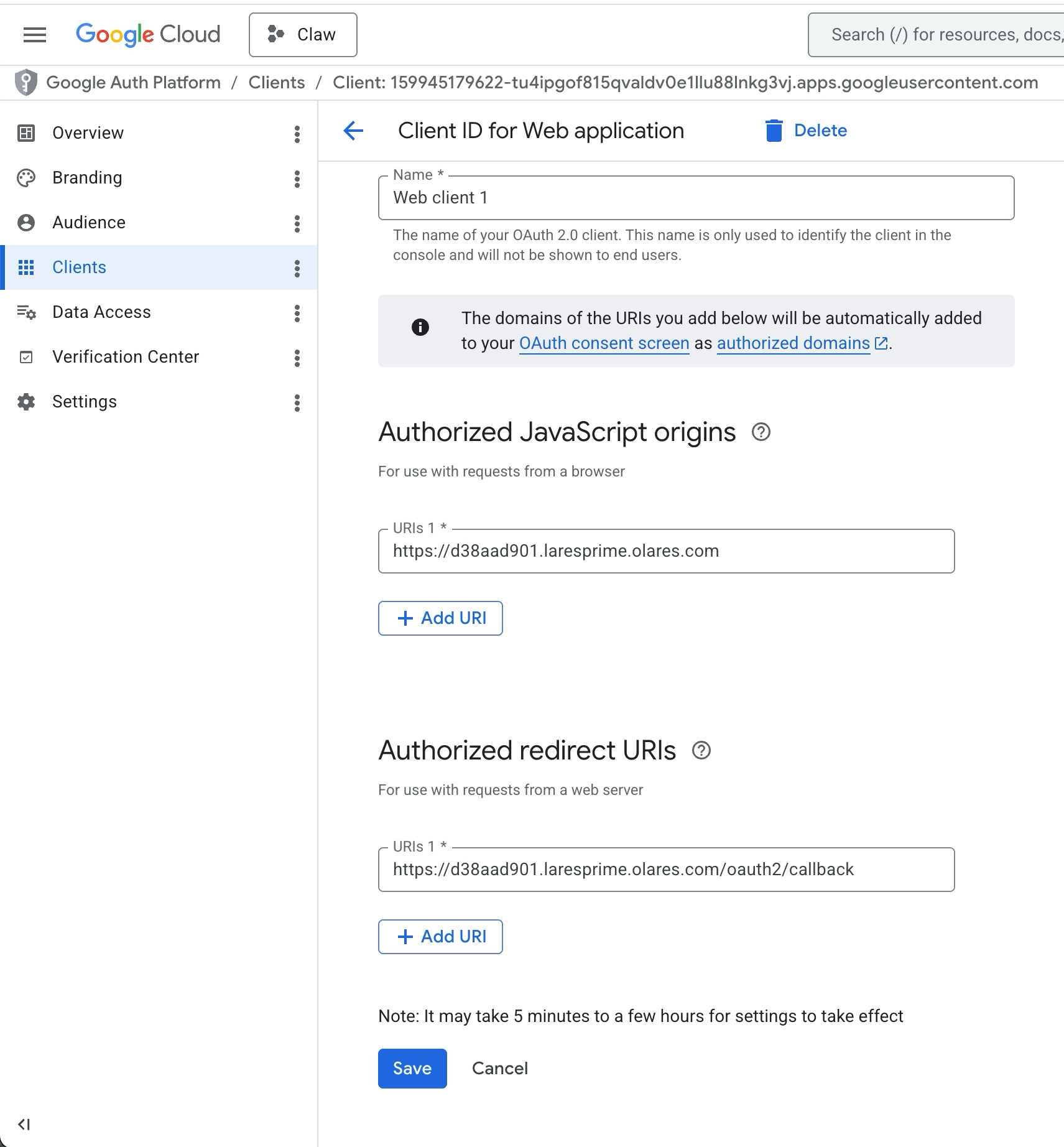Click the Audience person icon
Image resolution: width=1064 pixels, height=1147 pixels.
[26, 223]
